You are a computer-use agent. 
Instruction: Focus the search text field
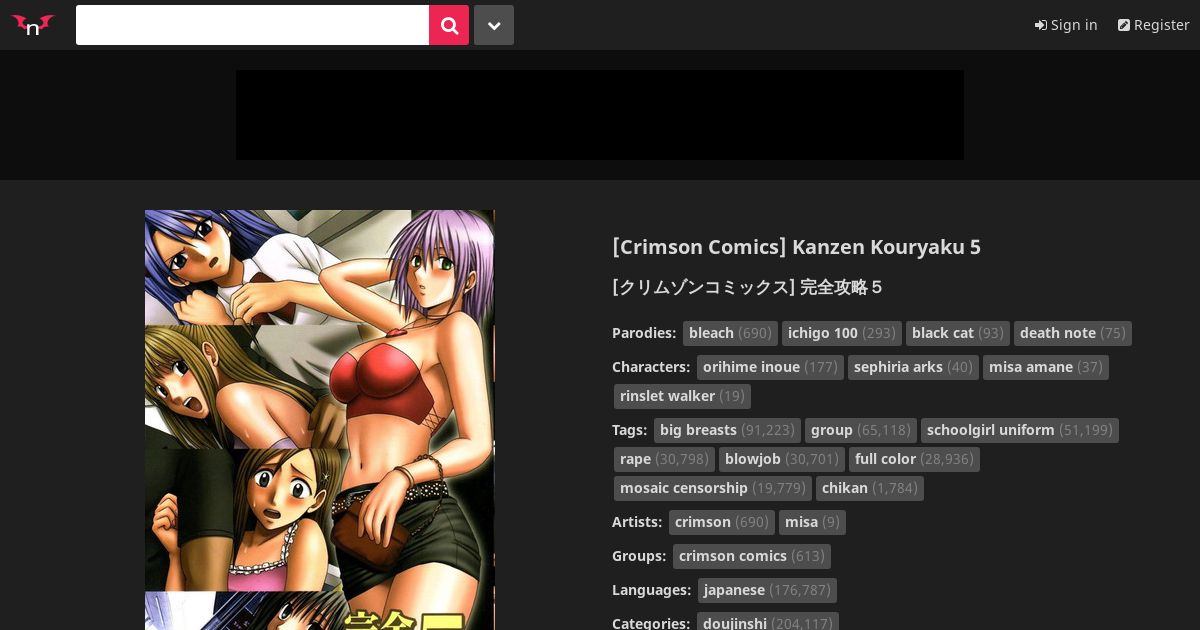pos(252,25)
